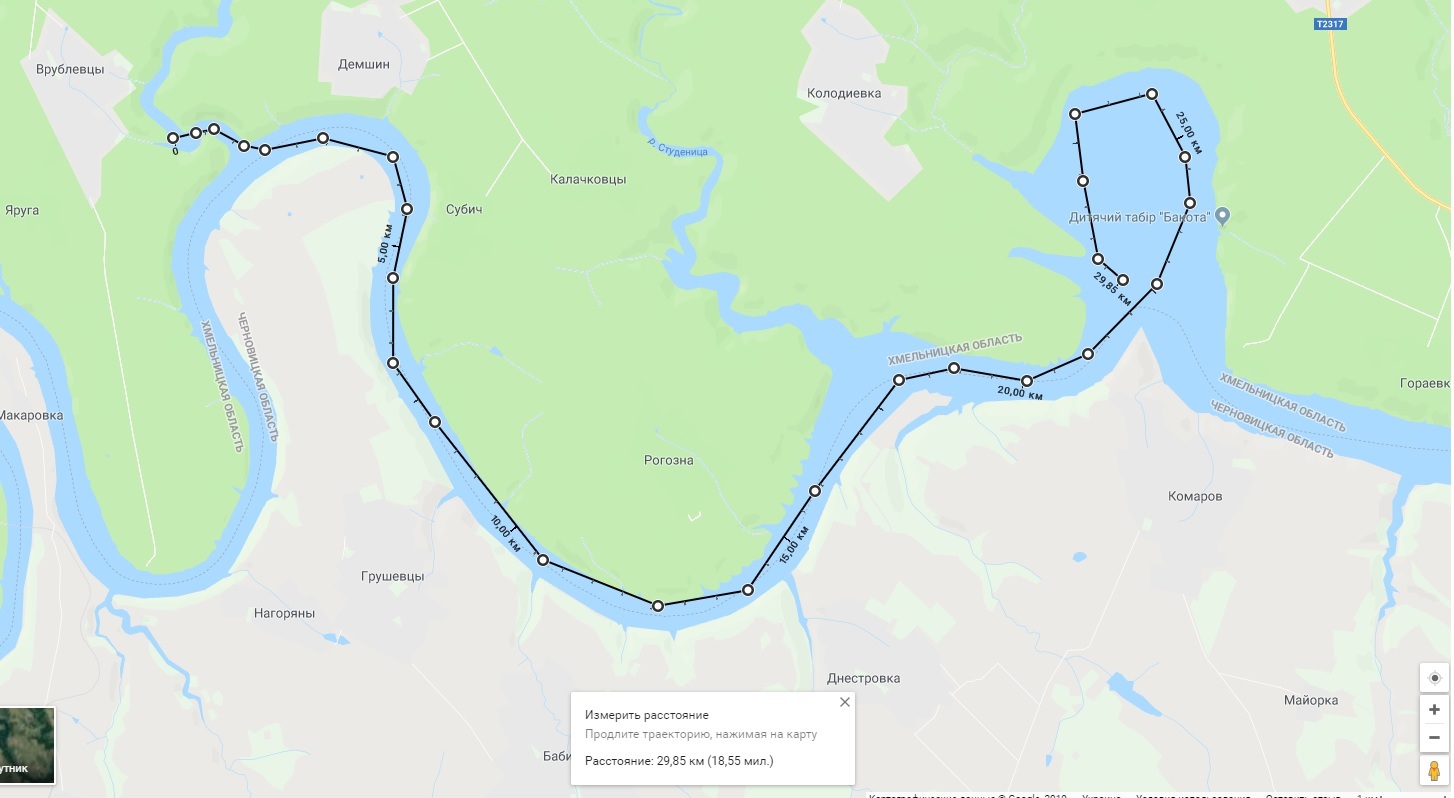Select the route starting point marked 0
Viewport: 1454px width, 798px height.
point(173,138)
